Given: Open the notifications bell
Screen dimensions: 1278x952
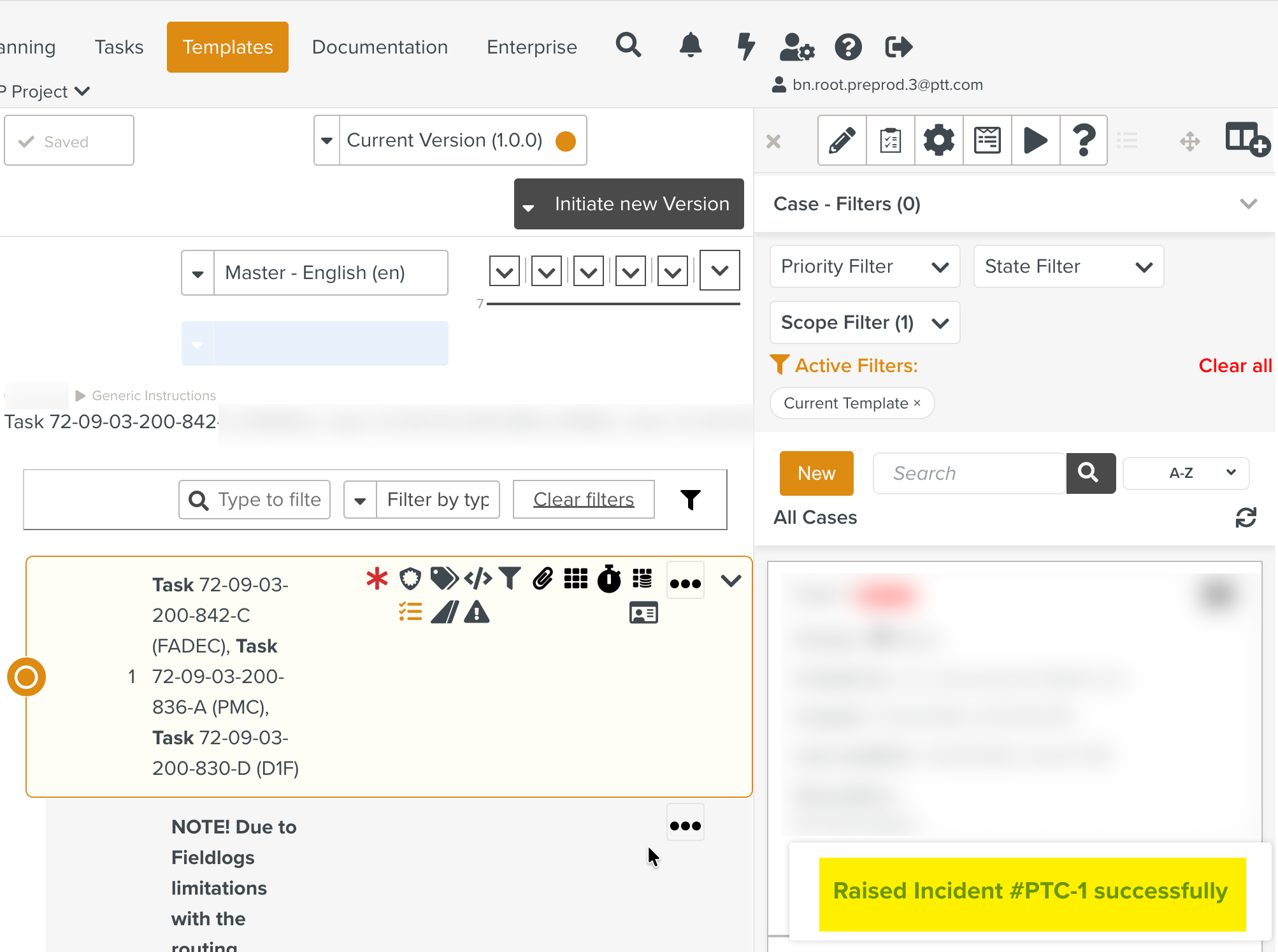Looking at the screenshot, I should tap(691, 47).
